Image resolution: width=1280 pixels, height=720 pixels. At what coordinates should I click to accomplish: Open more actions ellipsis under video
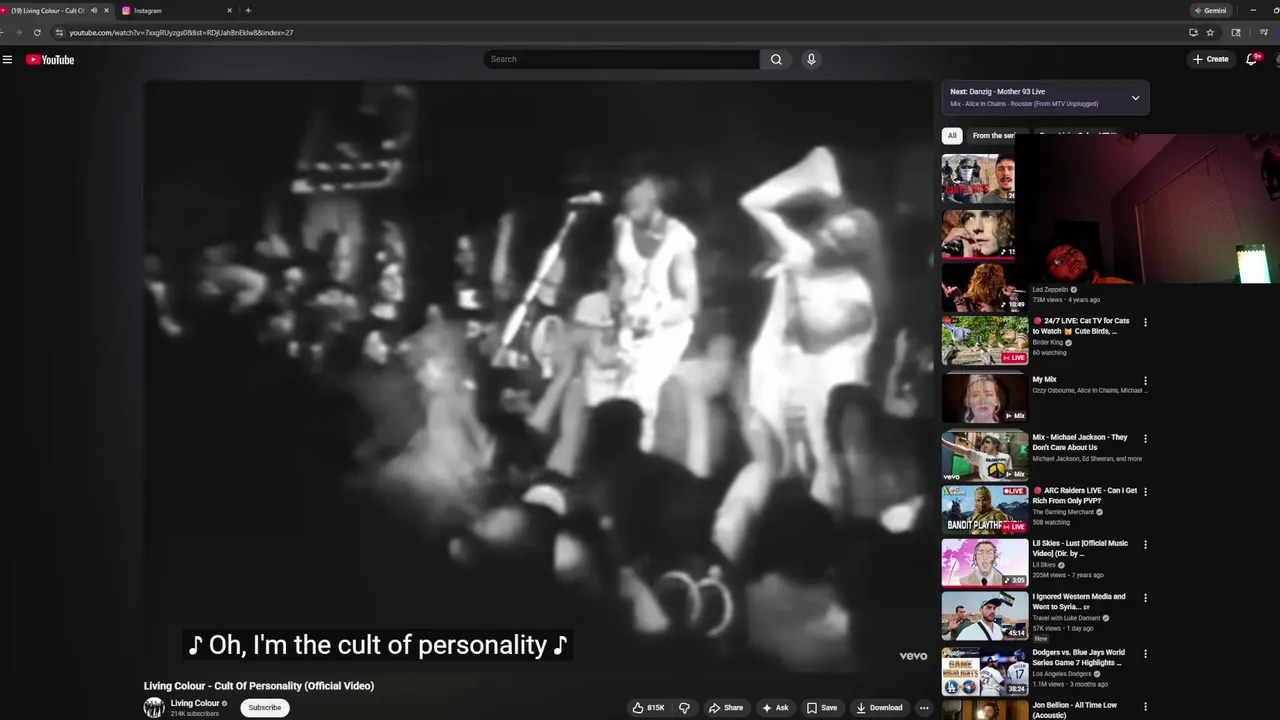pos(924,708)
